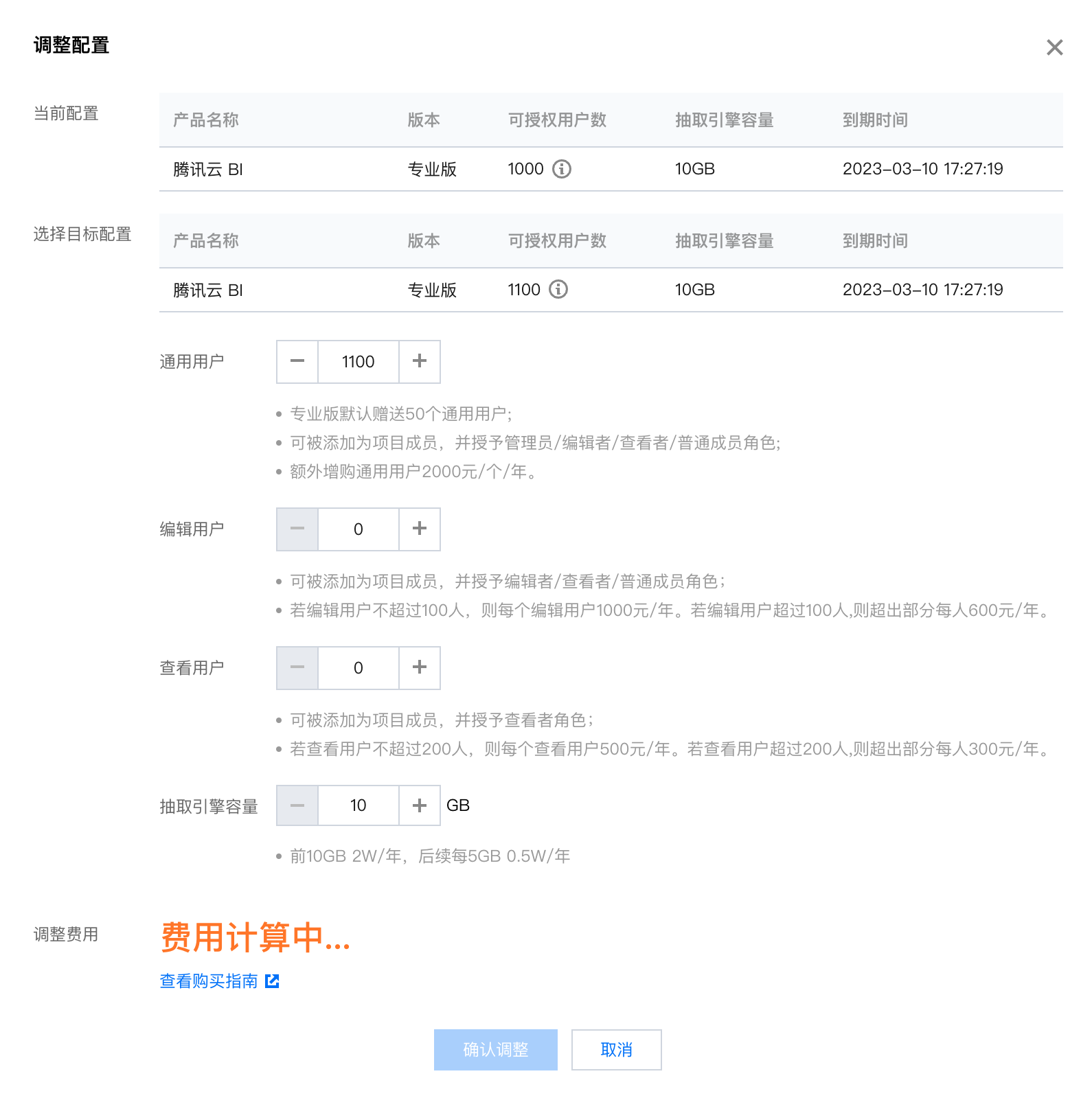Edit the 通用用户 value field showing 1100
This screenshot has width=1092, height=1100.
click(359, 362)
